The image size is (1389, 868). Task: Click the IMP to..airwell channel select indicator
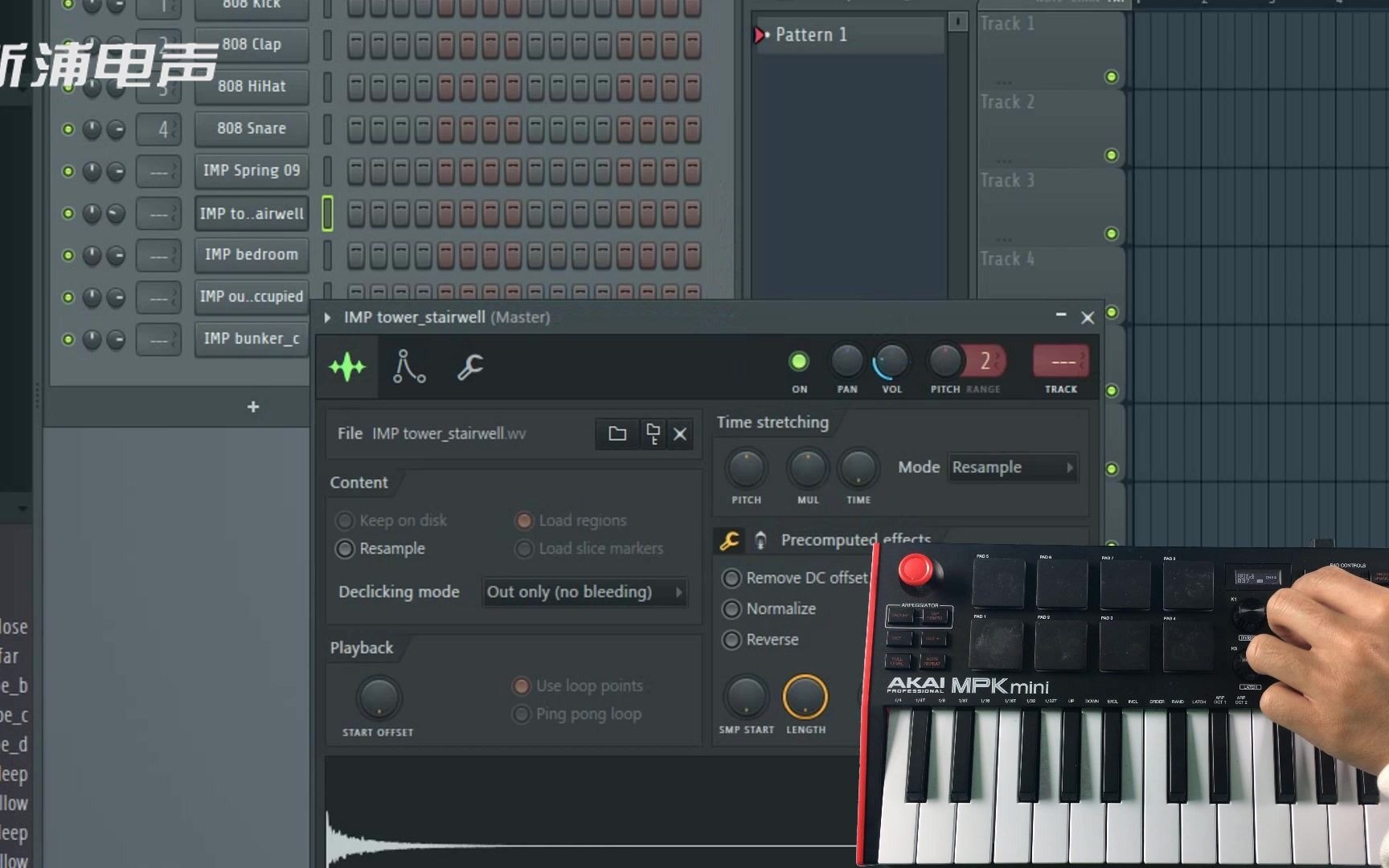(327, 214)
